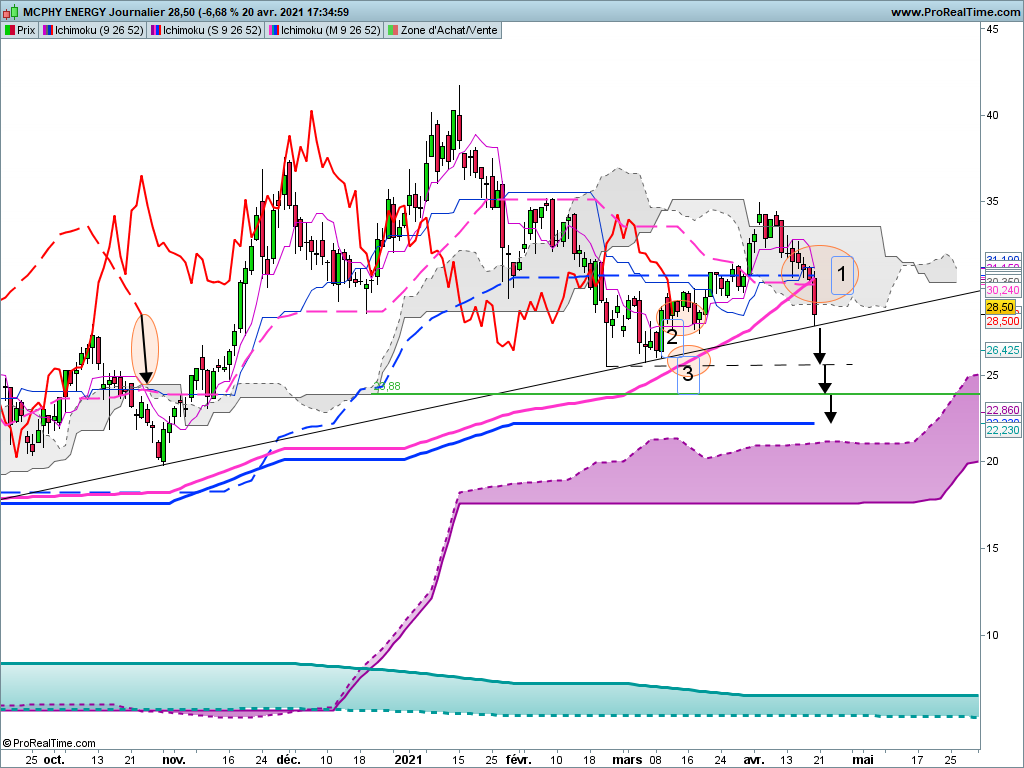Click the Ichimoku (M 9 26 52) color icon
The width and height of the screenshot is (1024, 768).
[273, 30]
